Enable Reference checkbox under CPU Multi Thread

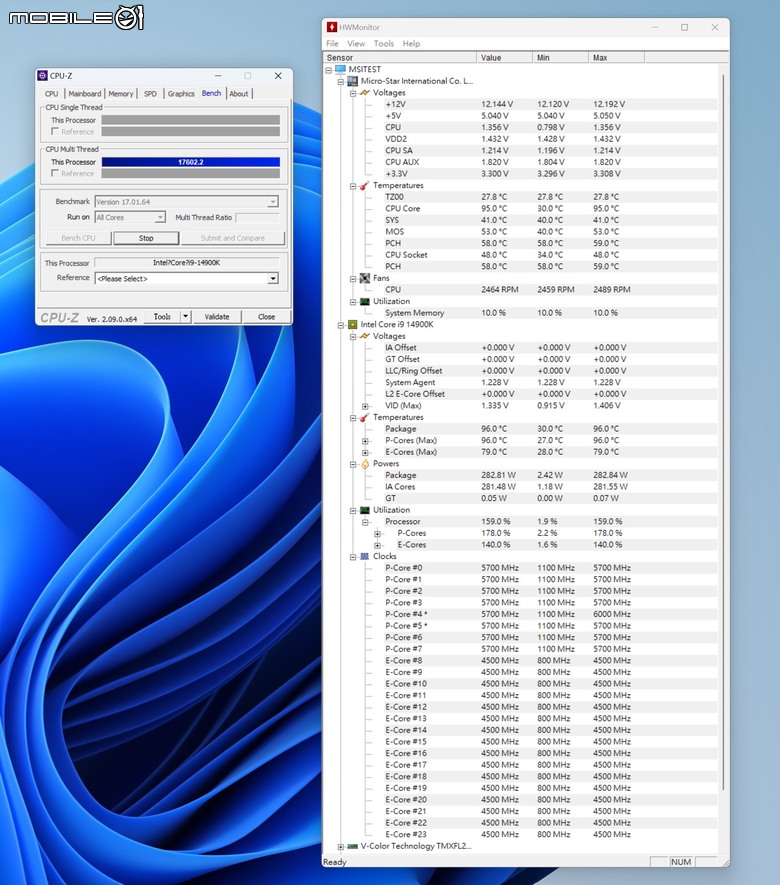coord(55,173)
